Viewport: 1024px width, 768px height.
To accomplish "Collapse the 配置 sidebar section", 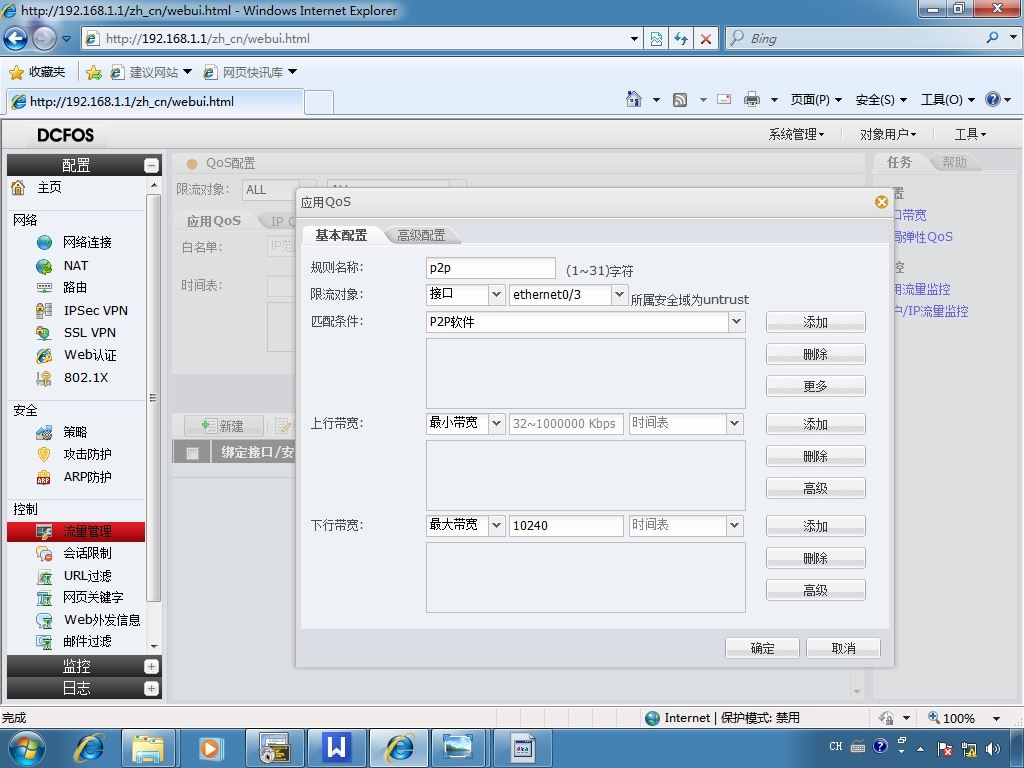I will 151,166.
